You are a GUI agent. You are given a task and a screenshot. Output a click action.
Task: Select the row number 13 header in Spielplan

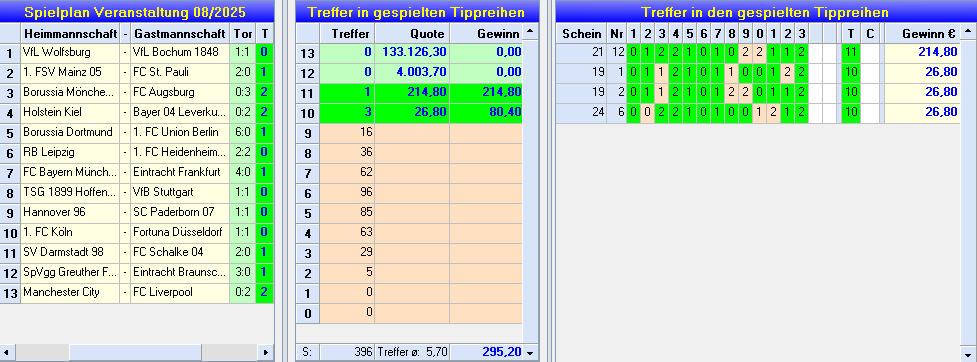click(10, 292)
